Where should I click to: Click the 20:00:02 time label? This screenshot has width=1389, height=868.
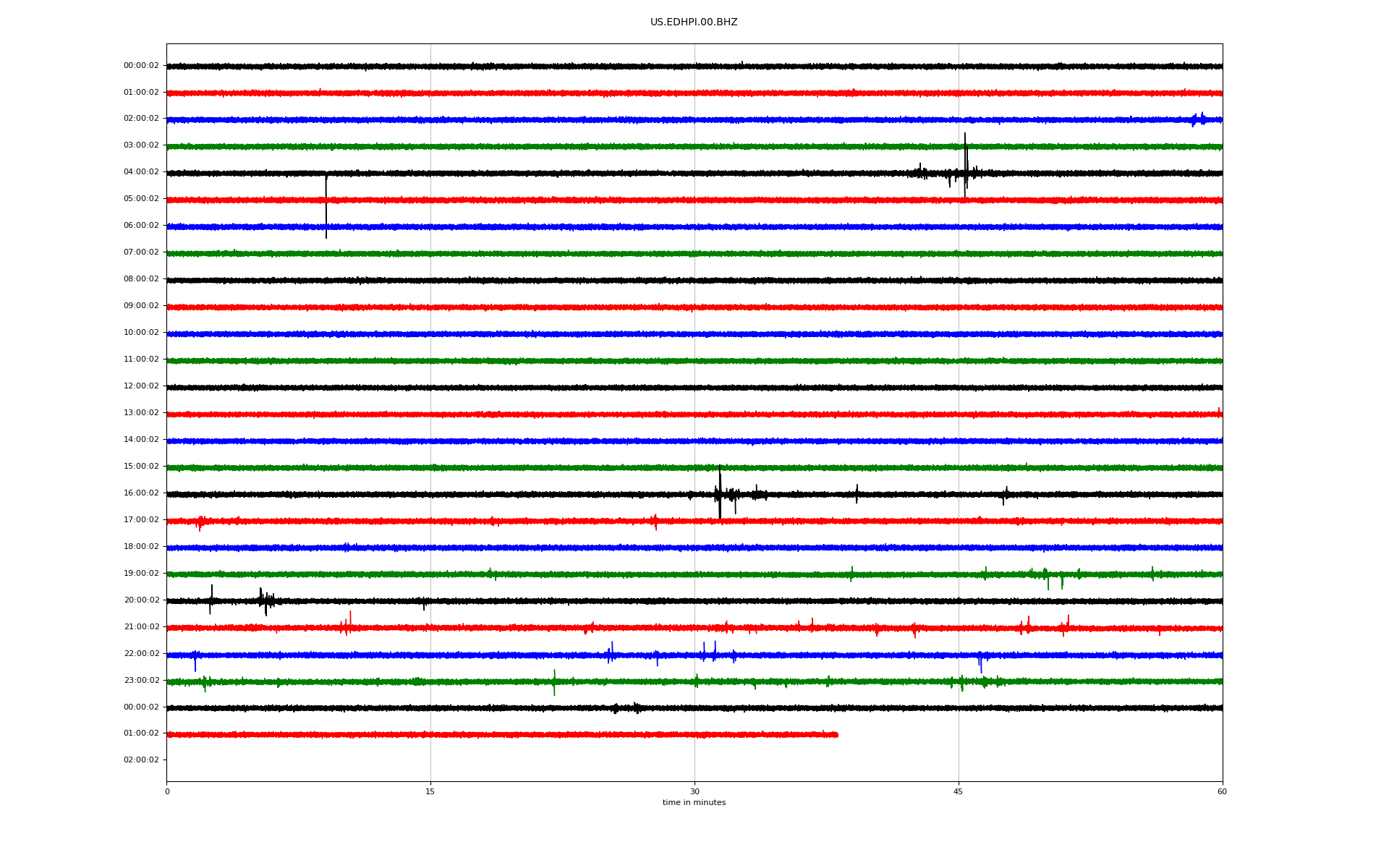point(141,600)
